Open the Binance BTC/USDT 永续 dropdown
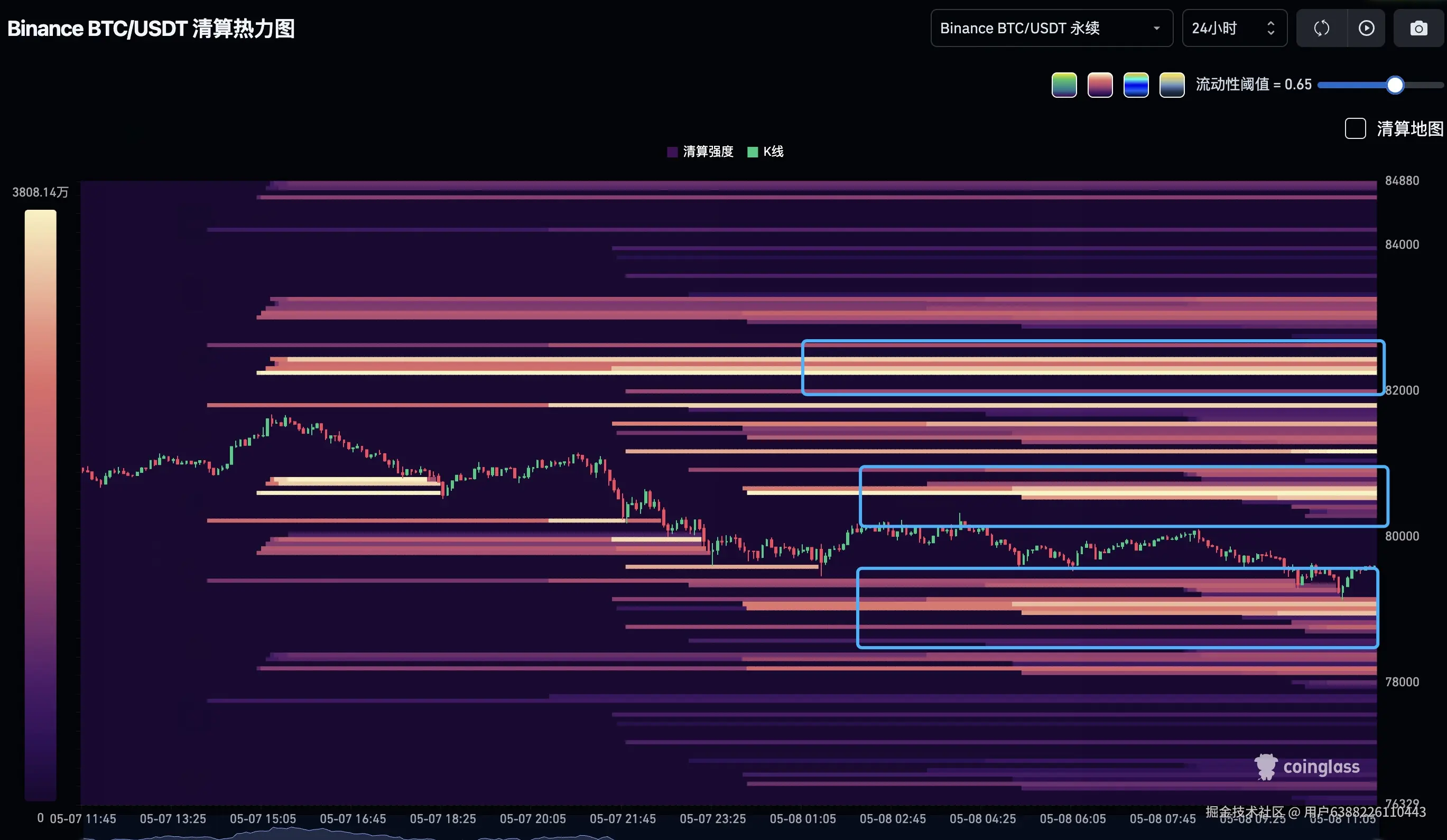Screen dimensions: 1447x840 point(1051,28)
